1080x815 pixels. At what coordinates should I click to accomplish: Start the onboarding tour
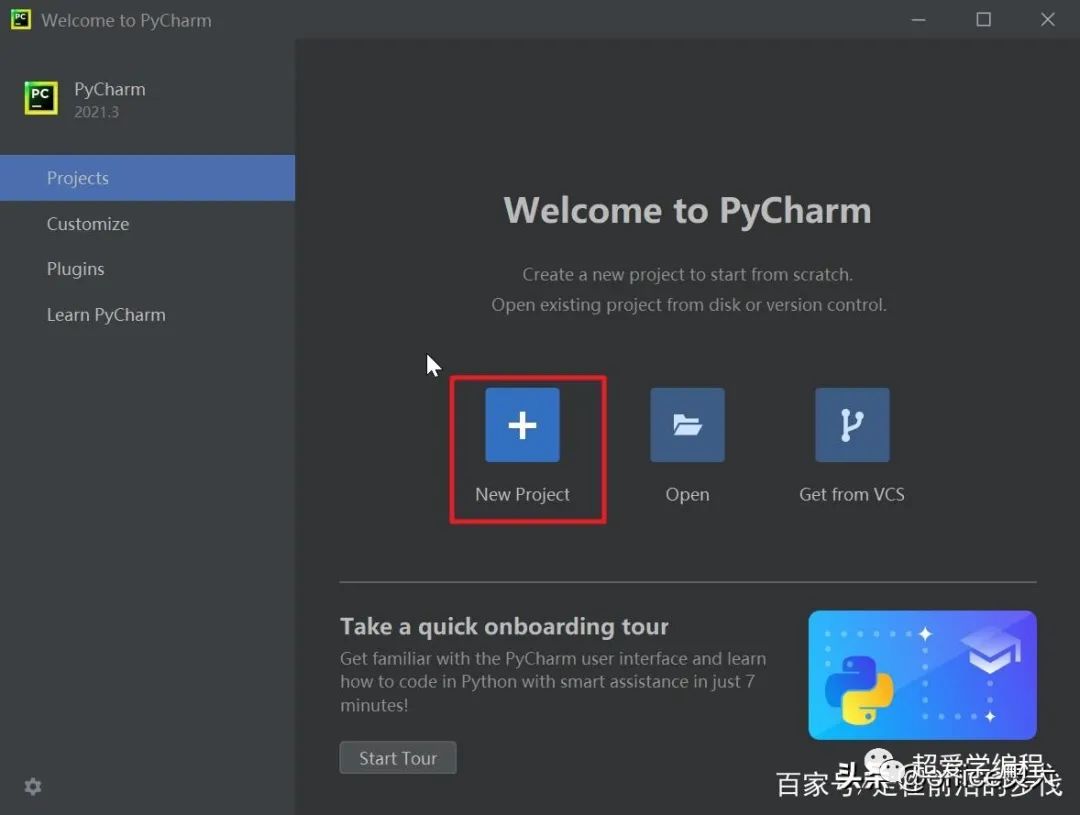click(x=397, y=758)
